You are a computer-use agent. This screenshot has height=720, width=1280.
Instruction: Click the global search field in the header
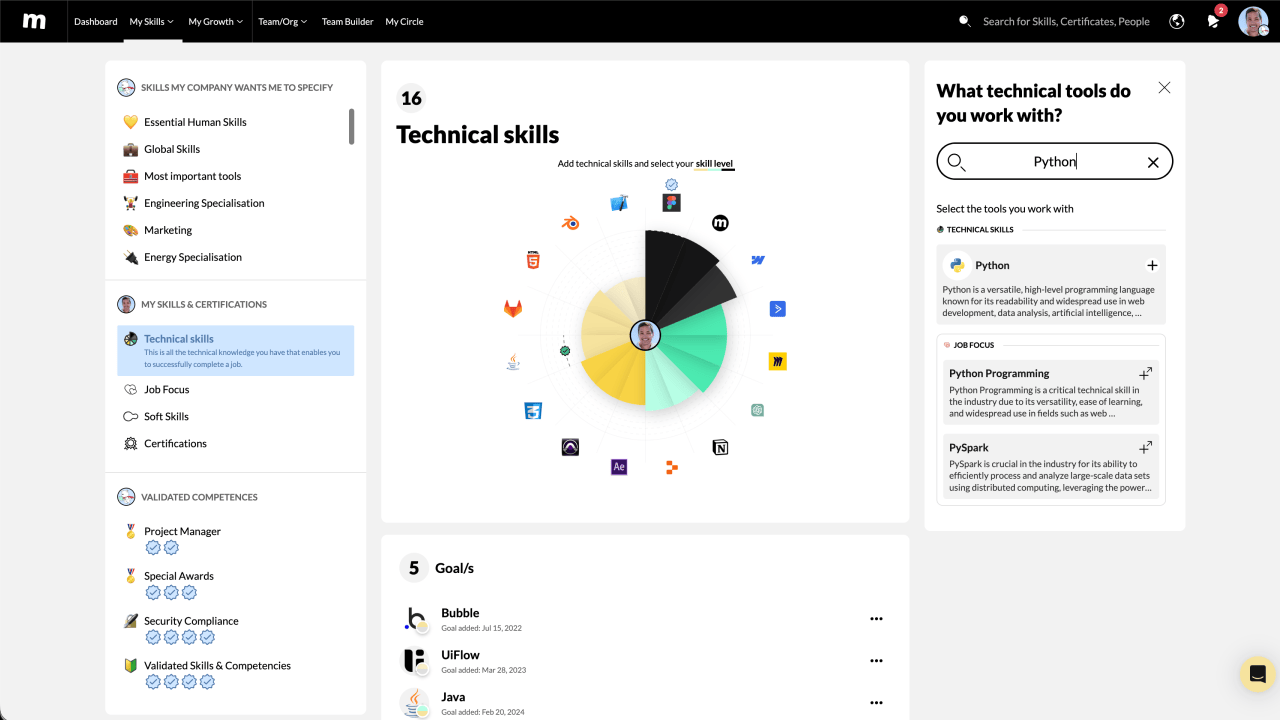pos(1066,21)
